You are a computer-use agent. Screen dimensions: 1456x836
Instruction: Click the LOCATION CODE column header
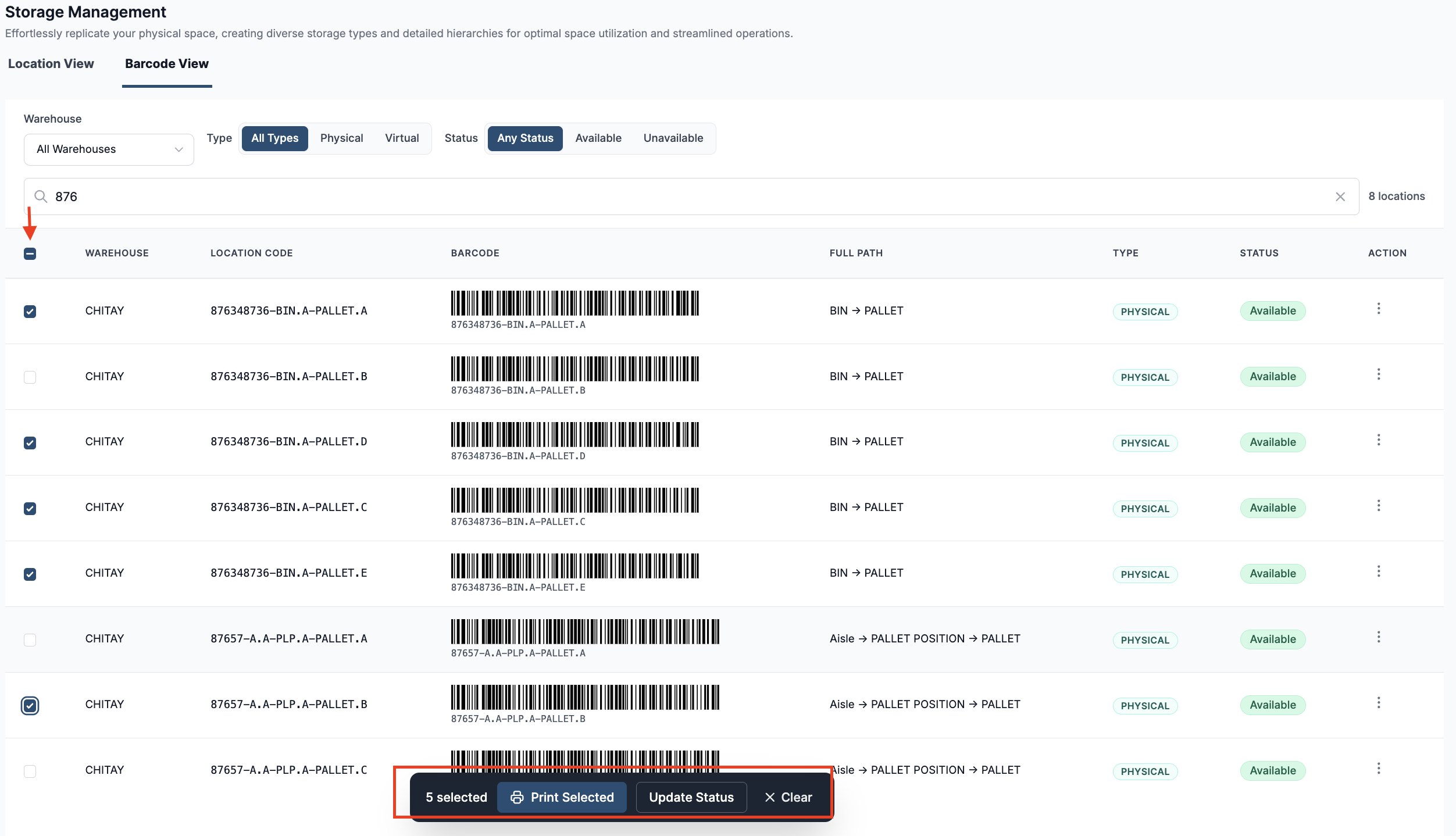[252, 253]
